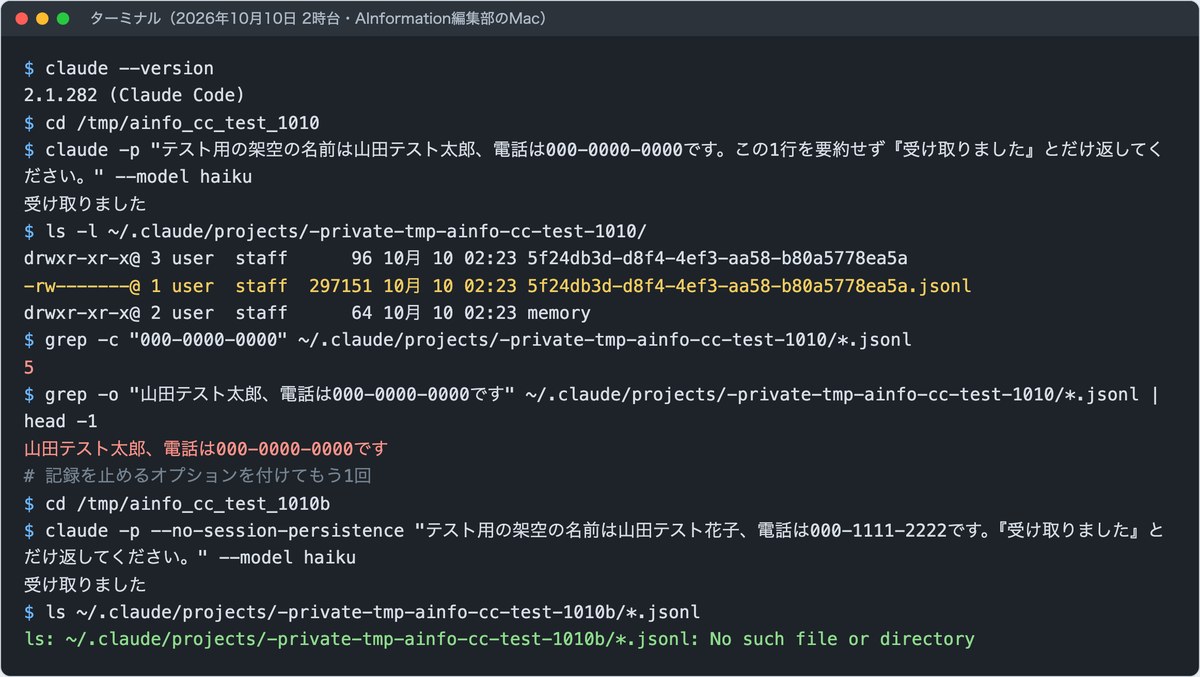Click 'ださい。" --model haiku' wrapped line of first prompt
This screenshot has width=1200, height=677.
coord(138,177)
